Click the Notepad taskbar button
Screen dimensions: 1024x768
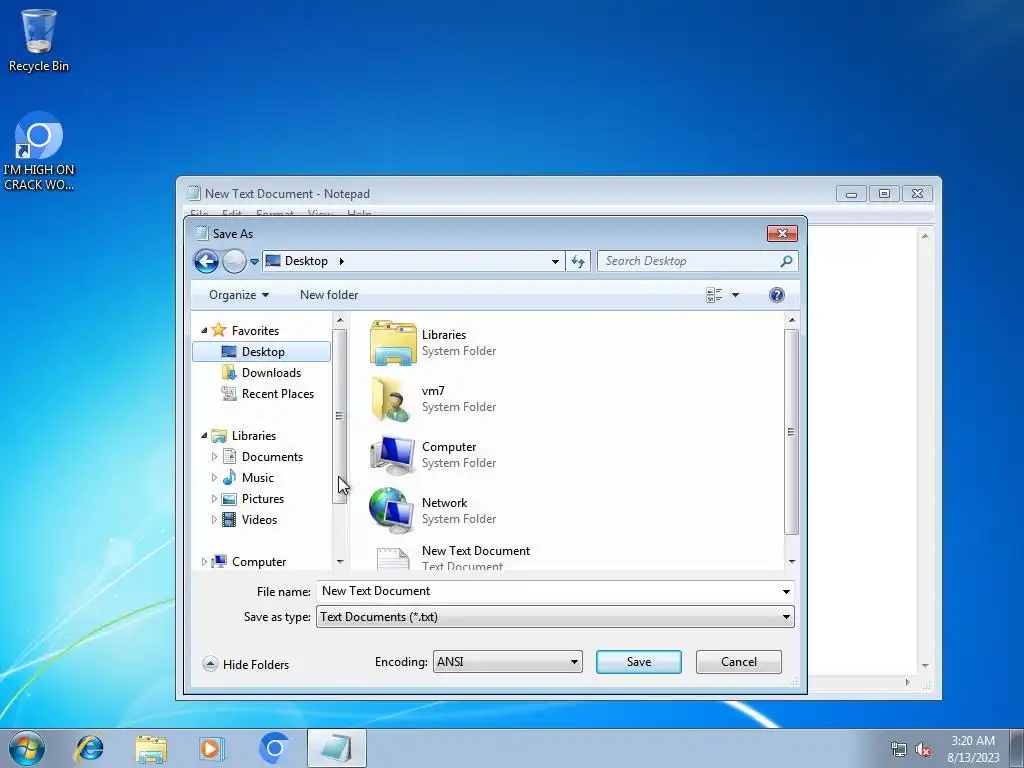tap(336, 748)
